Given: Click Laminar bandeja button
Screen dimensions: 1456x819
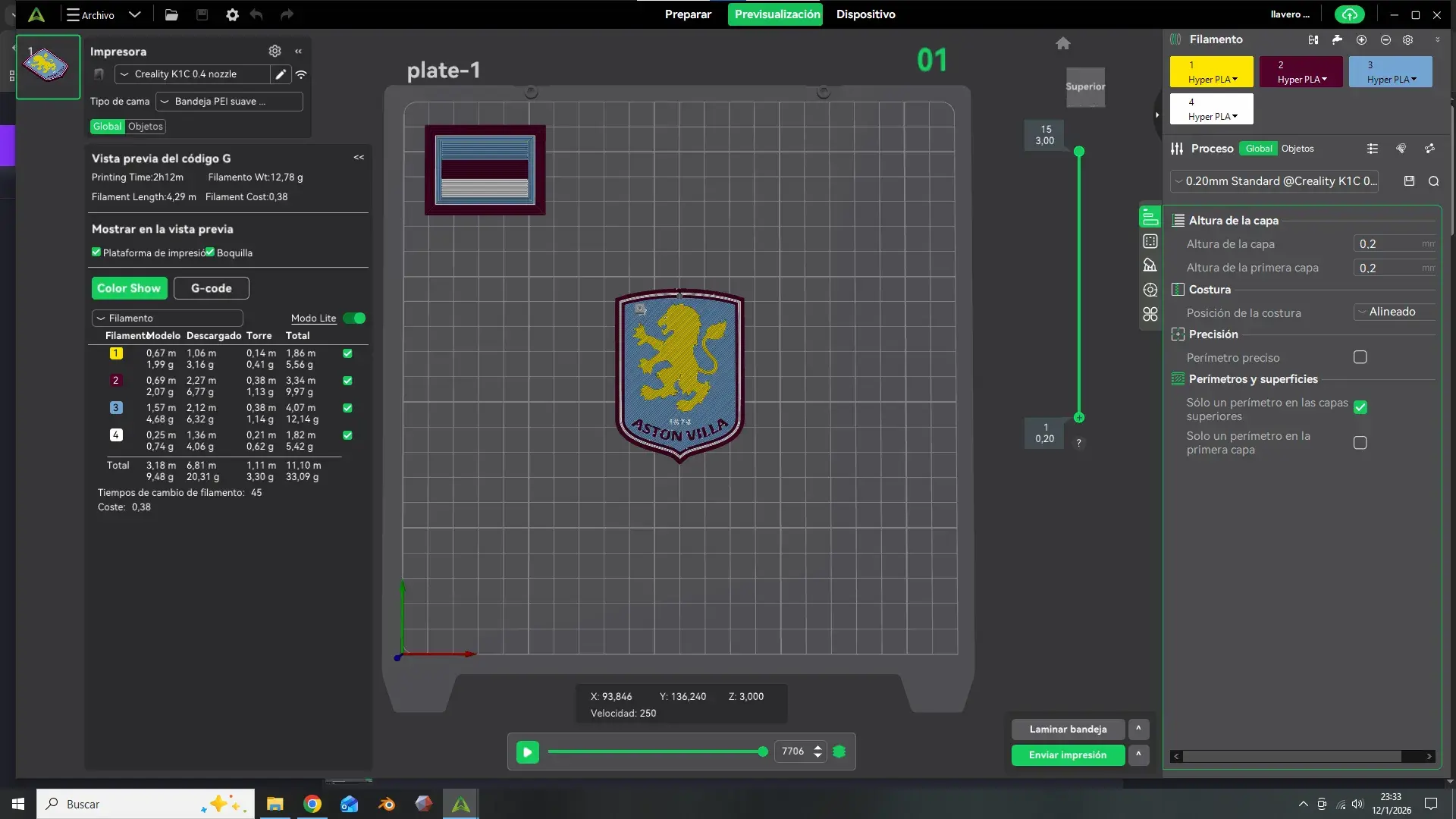Looking at the screenshot, I should click(x=1068, y=729).
